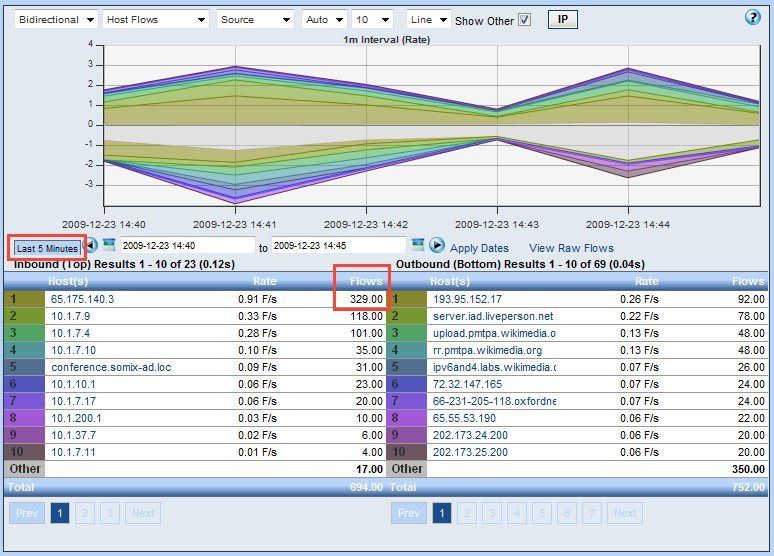Open outbound host upload.pmtpa.wikimedia.o
Viewport: 774px width, 556px height.
[x=495, y=333]
